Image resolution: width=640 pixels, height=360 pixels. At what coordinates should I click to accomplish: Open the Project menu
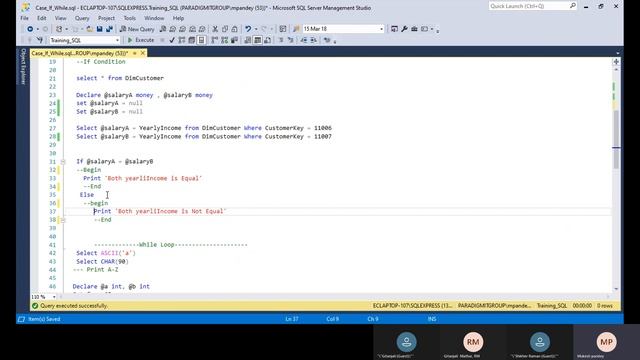106,18
